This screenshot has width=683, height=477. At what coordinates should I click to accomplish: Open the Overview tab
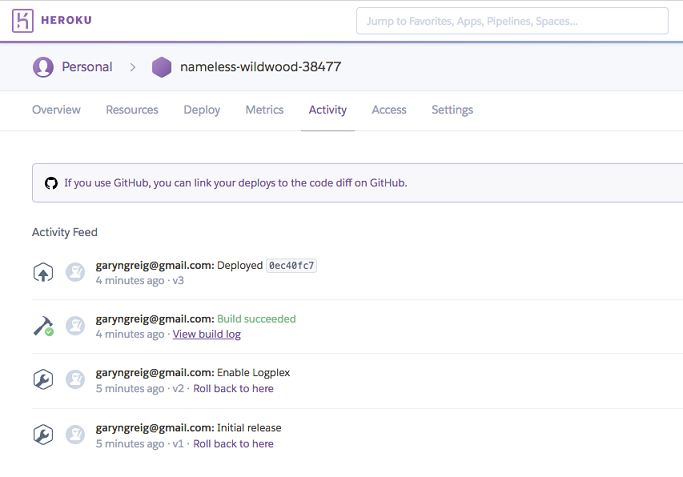(56, 110)
